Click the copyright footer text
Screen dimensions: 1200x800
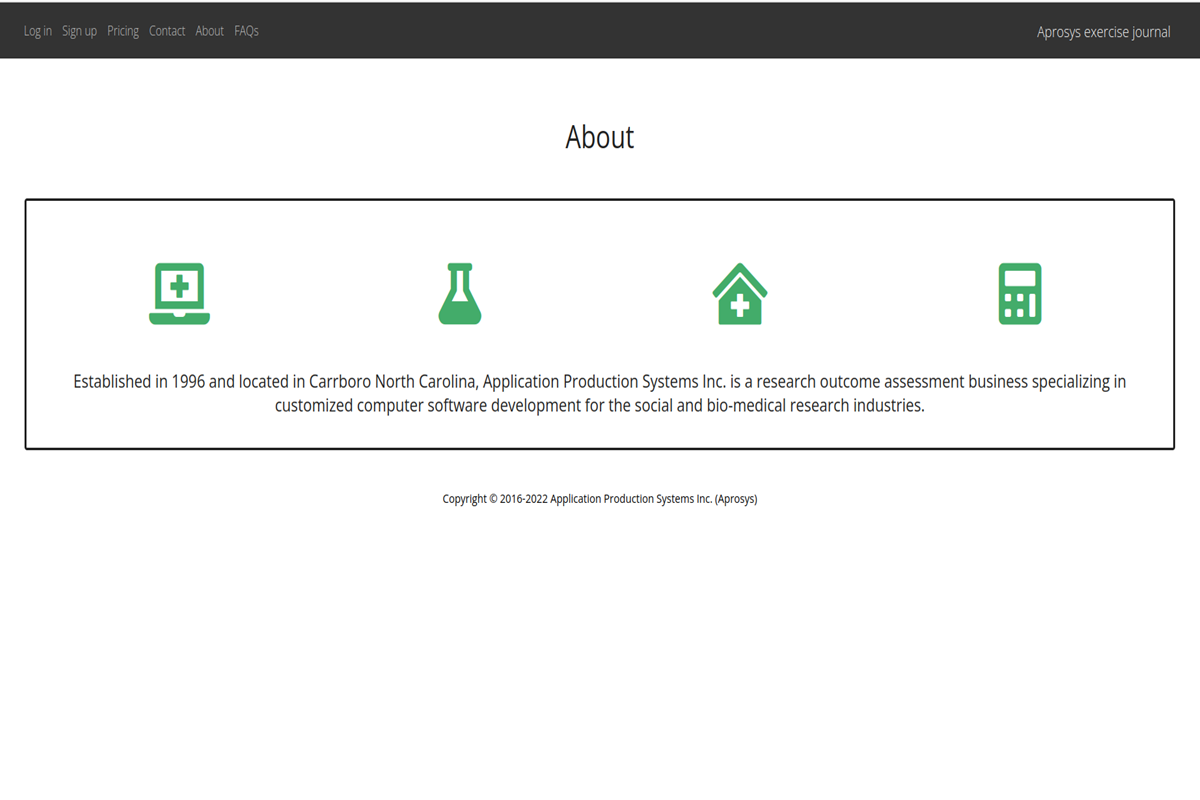point(600,499)
